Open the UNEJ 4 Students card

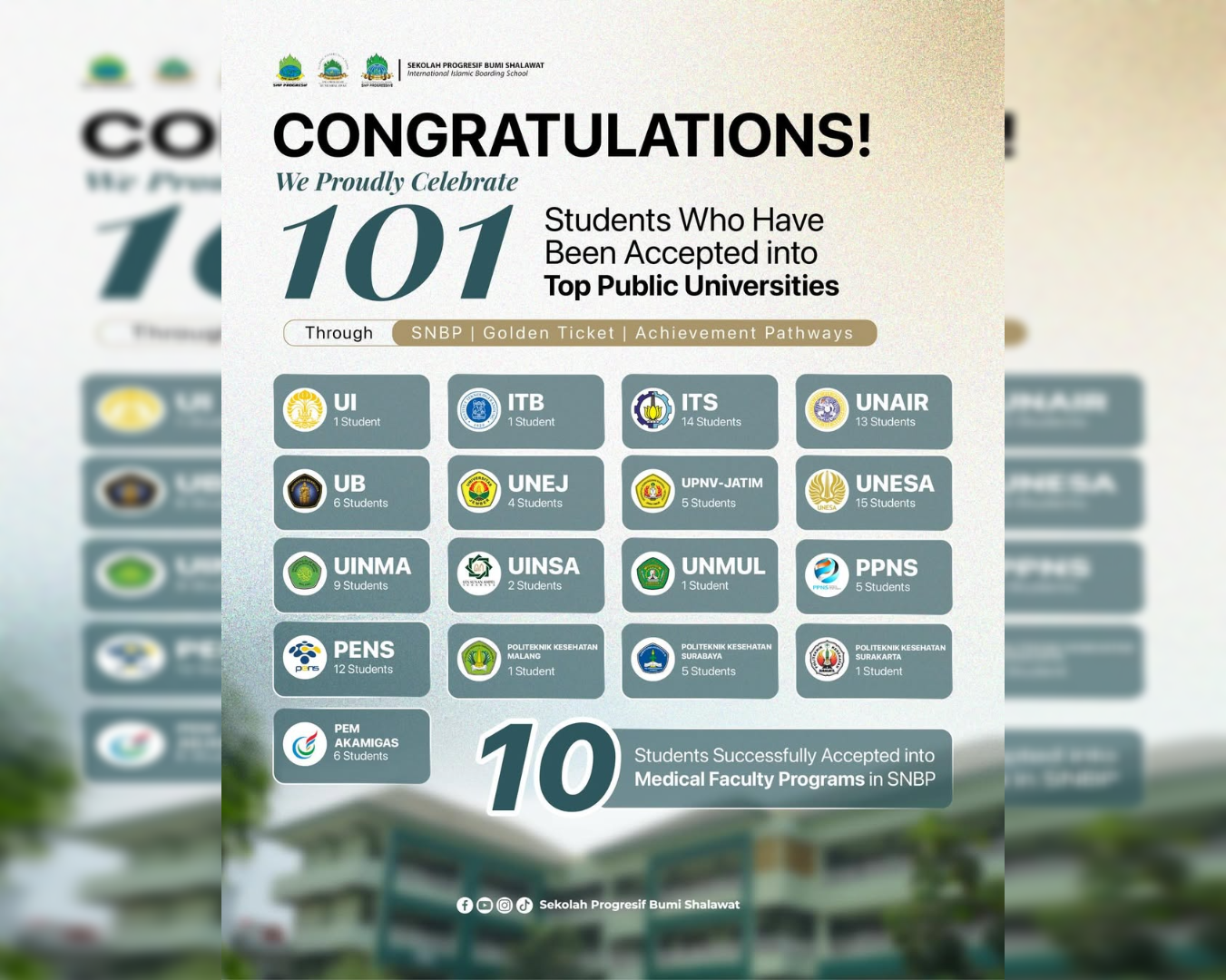526,493
